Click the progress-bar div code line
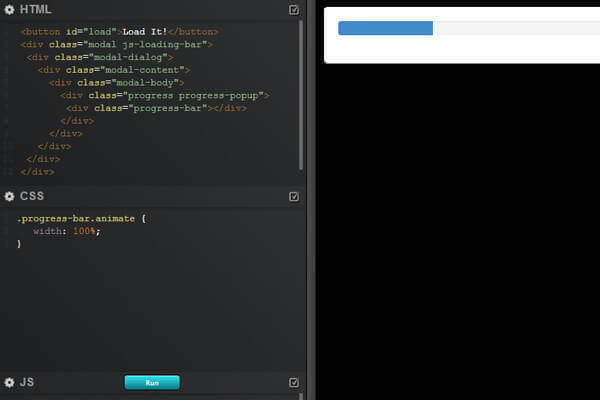600x400 pixels. click(x=155, y=108)
